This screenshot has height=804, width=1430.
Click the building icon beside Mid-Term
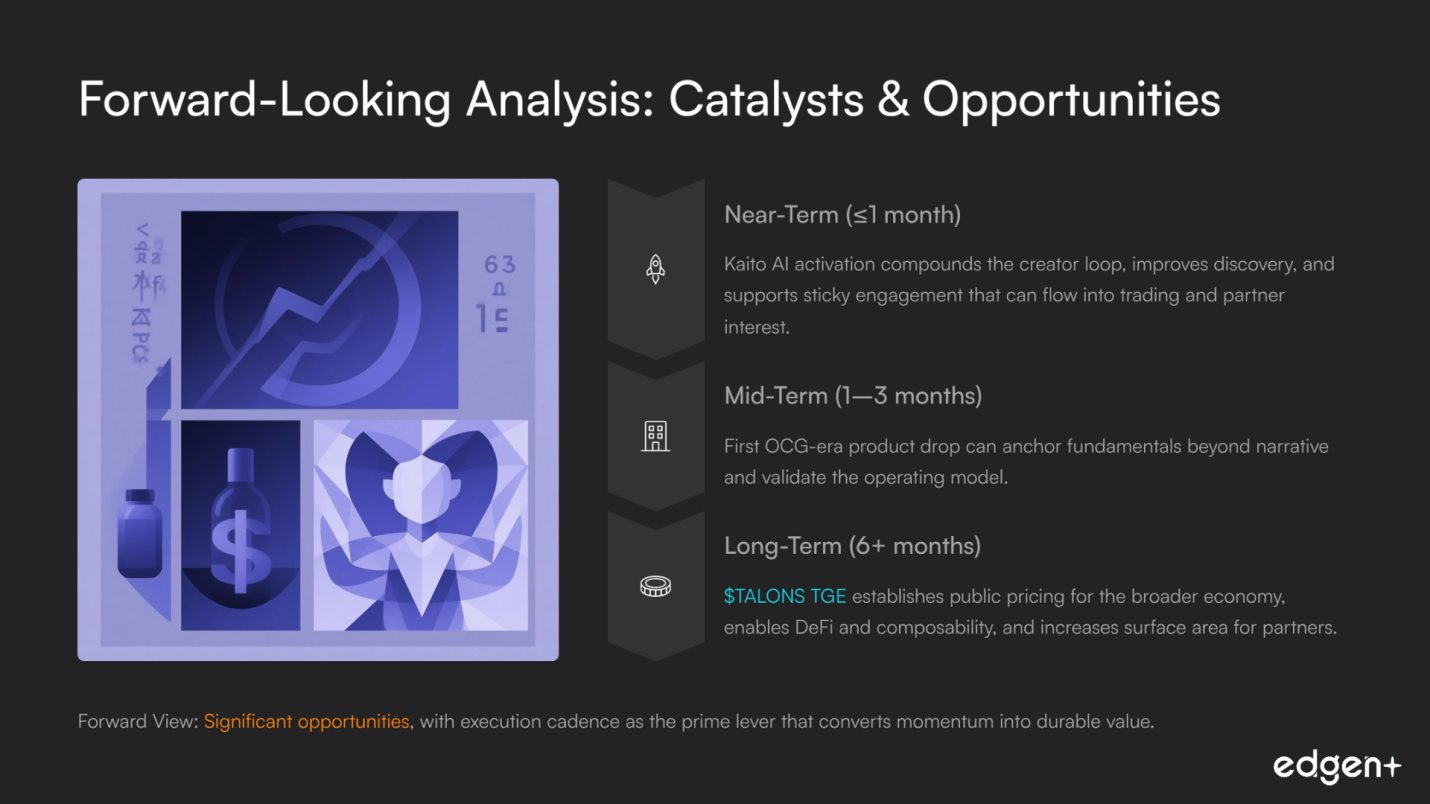656,436
